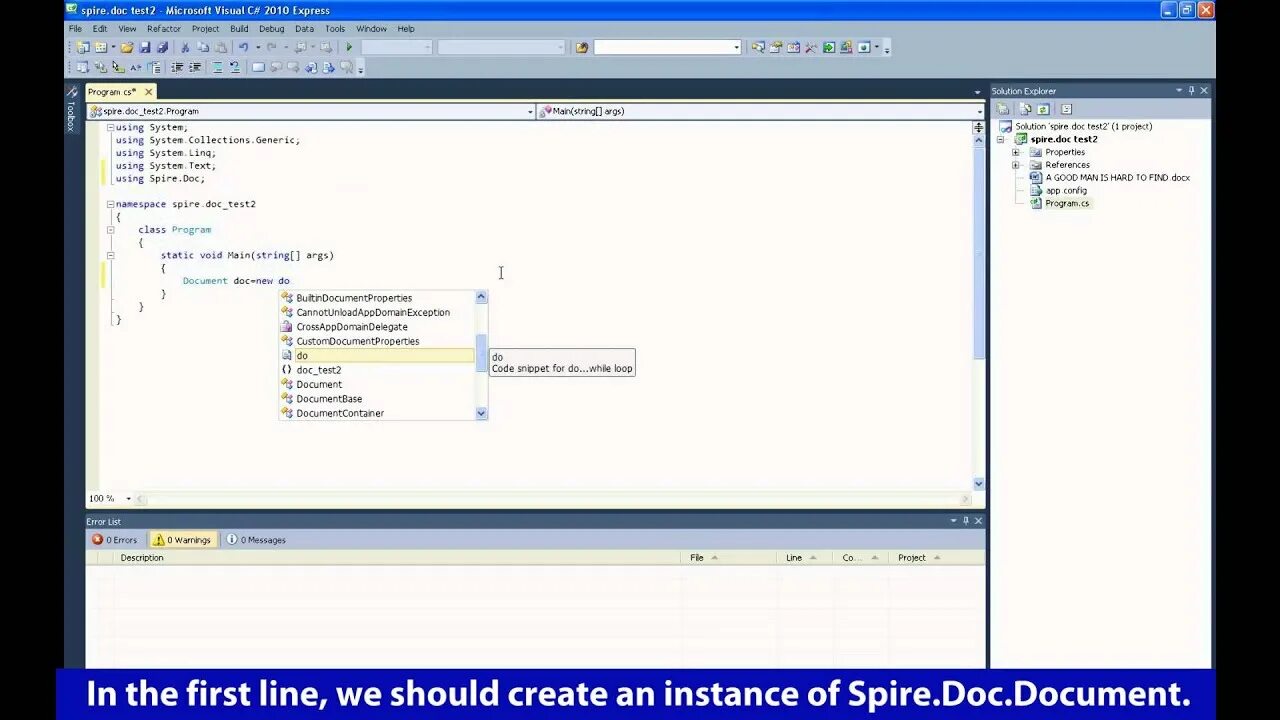Toggle Show All Files in Solution Explorer
The image size is (1280, 720).
click(x=1025, y=109)
